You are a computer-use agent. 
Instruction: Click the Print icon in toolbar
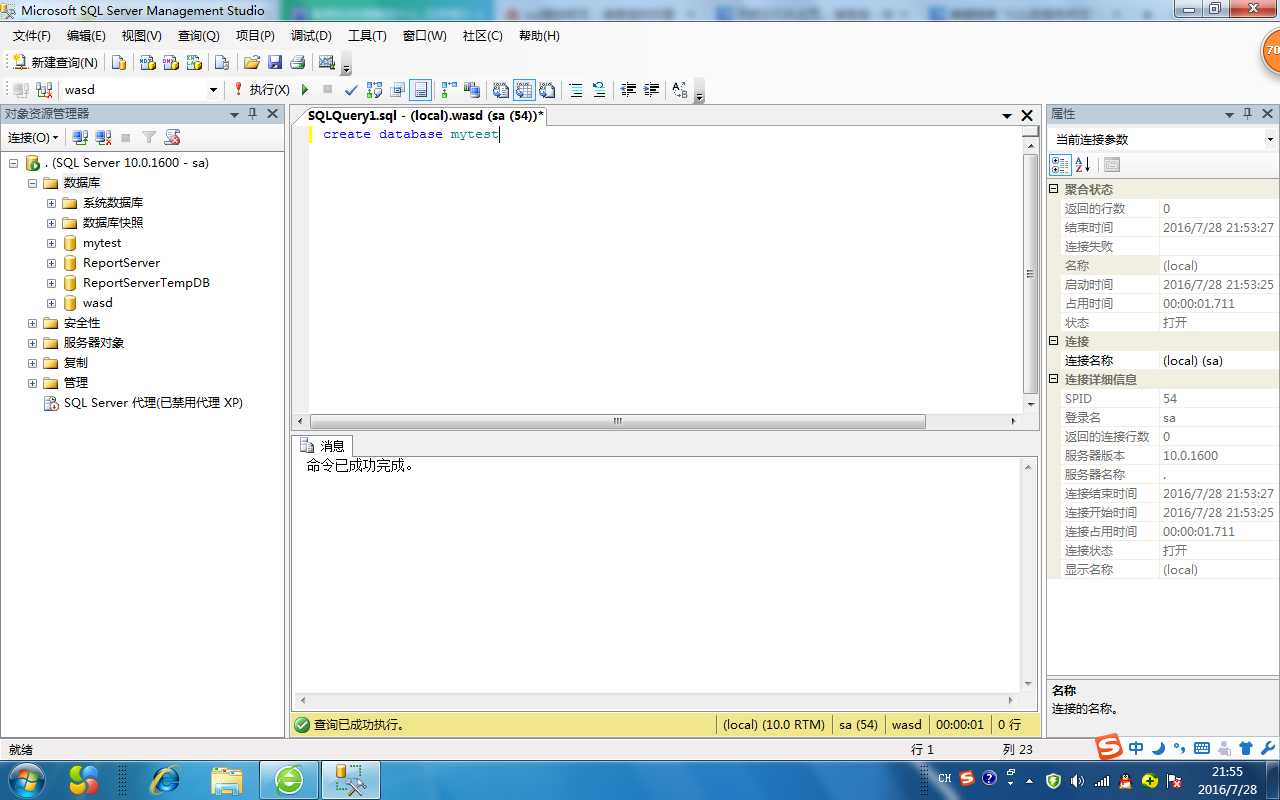click(x=297, y=62)
